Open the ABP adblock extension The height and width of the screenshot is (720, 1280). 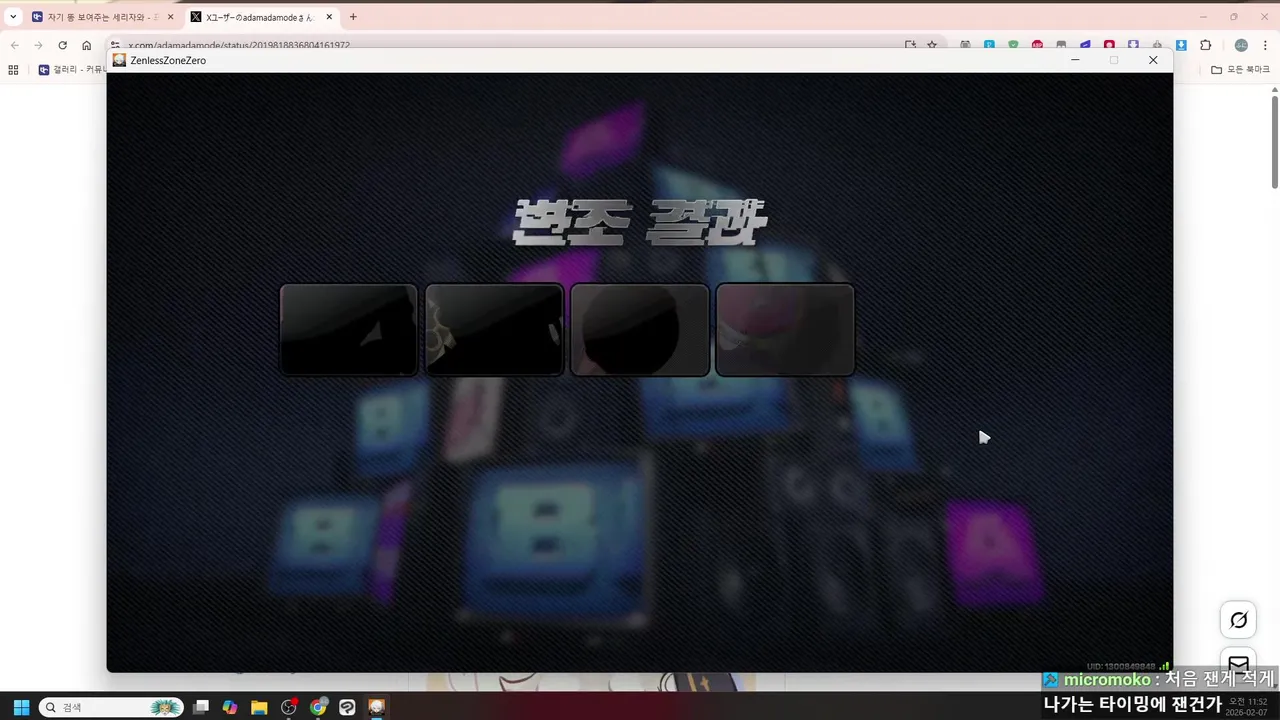tap(1037, 45)
